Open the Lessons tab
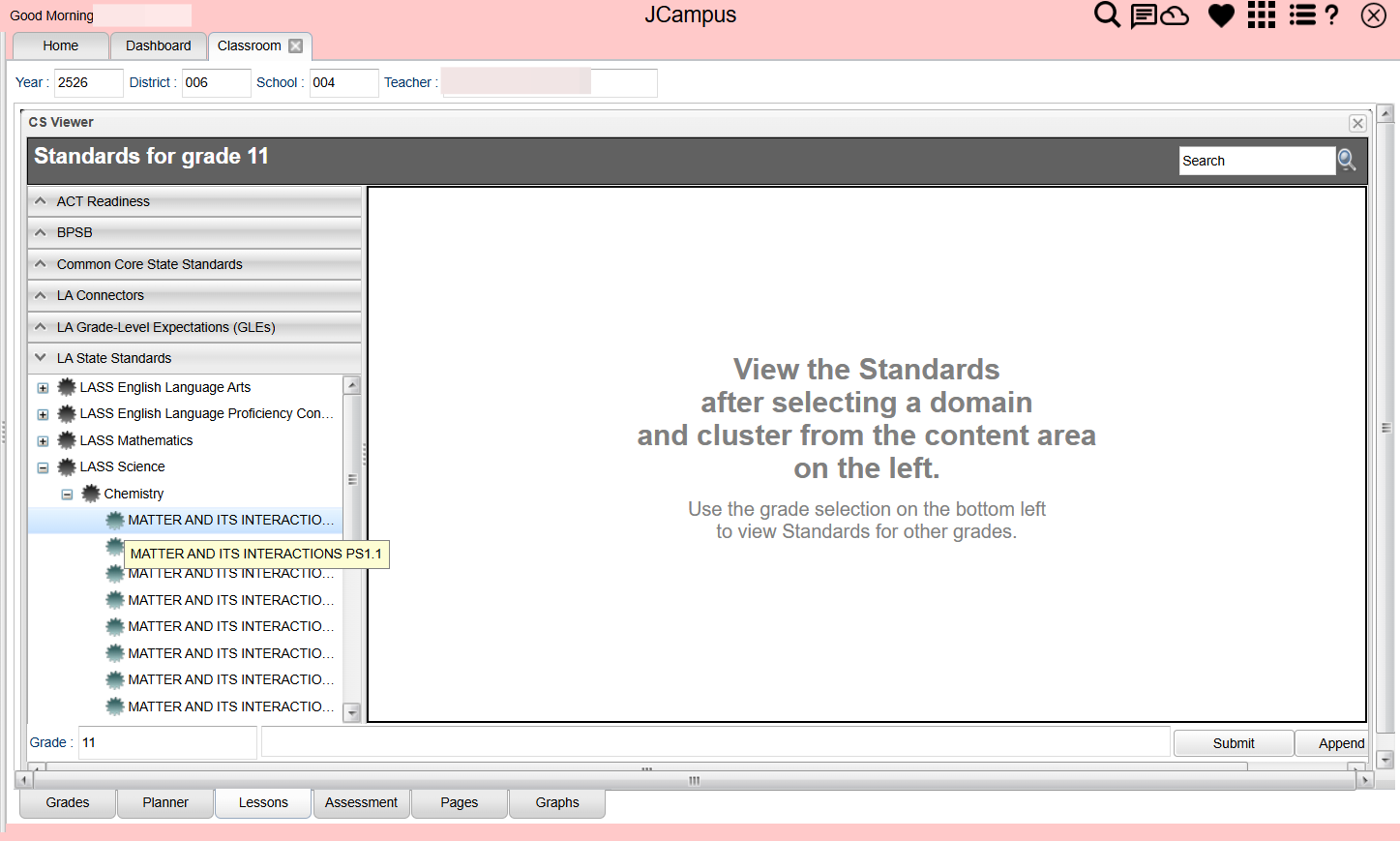1400x841 pixels. pyautogui.click(x=263, y=802)
